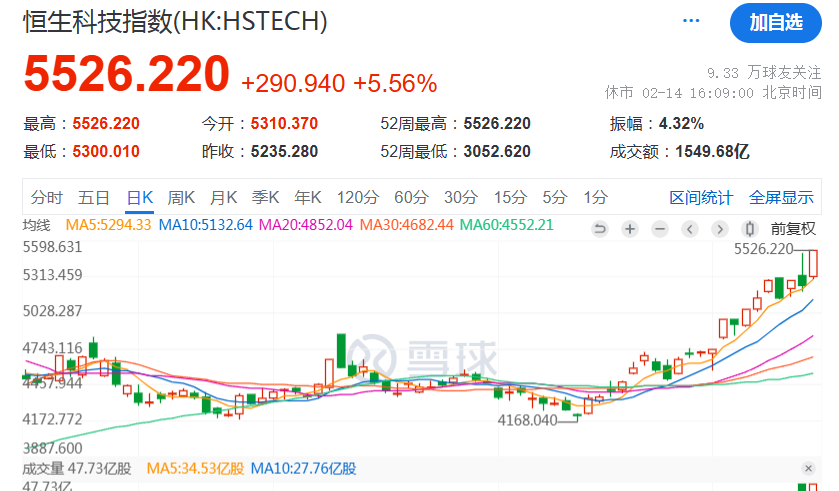The width and height of the screenshot is (839, 491).
Task: Select the 年K yearly candlestick tab
Action: pyautogui.click(x=308, y=197)
